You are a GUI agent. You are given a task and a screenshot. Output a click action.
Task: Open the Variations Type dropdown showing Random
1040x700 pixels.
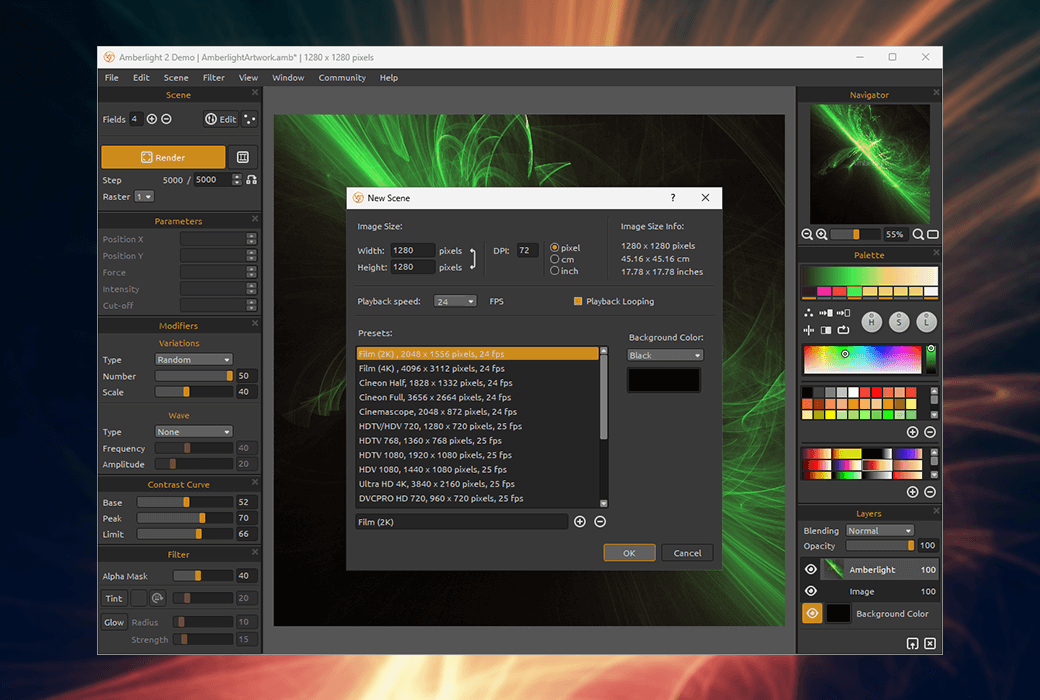click(193, 359)
